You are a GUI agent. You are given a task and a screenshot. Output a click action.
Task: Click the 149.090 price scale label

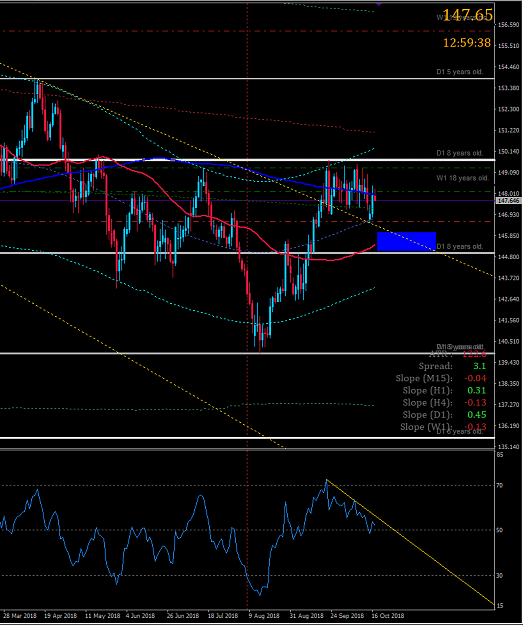(x=509, y=173)
